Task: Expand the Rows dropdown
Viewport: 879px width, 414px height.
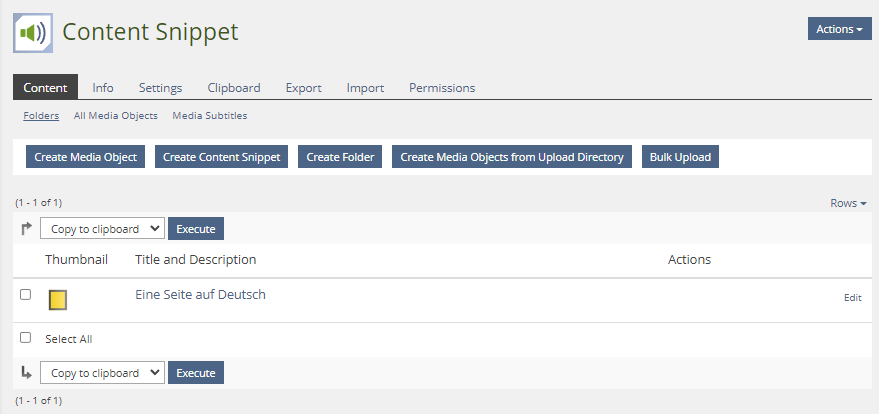Action: point(848,203)
